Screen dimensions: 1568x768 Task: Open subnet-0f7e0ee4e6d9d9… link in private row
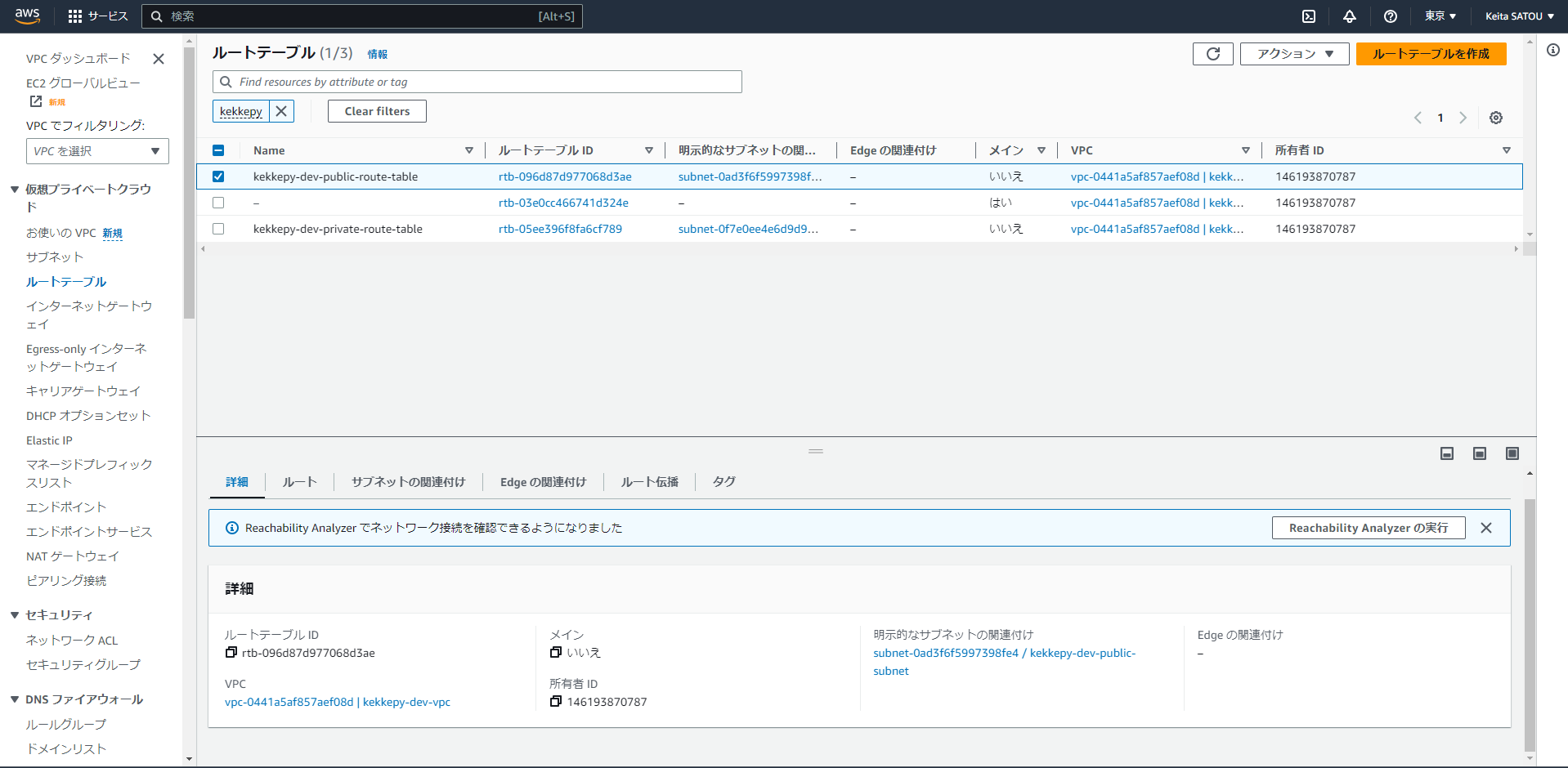(748, 229)
